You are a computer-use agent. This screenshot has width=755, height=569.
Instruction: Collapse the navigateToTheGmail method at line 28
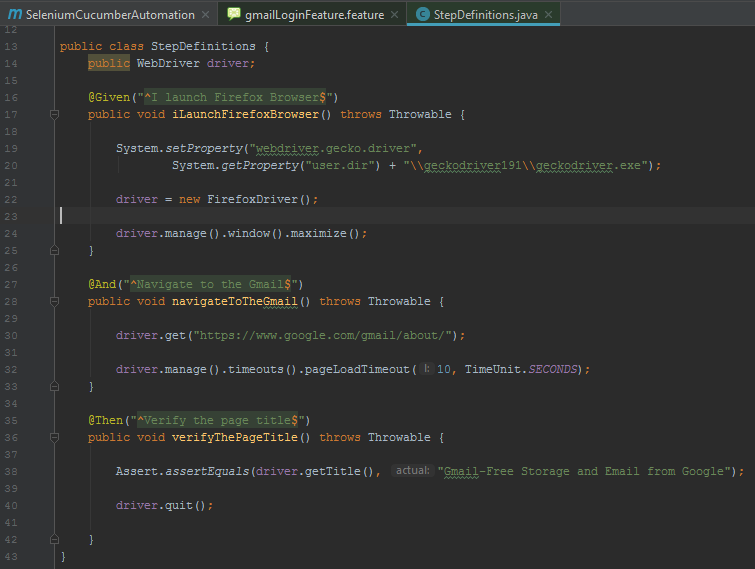(54, 301)
